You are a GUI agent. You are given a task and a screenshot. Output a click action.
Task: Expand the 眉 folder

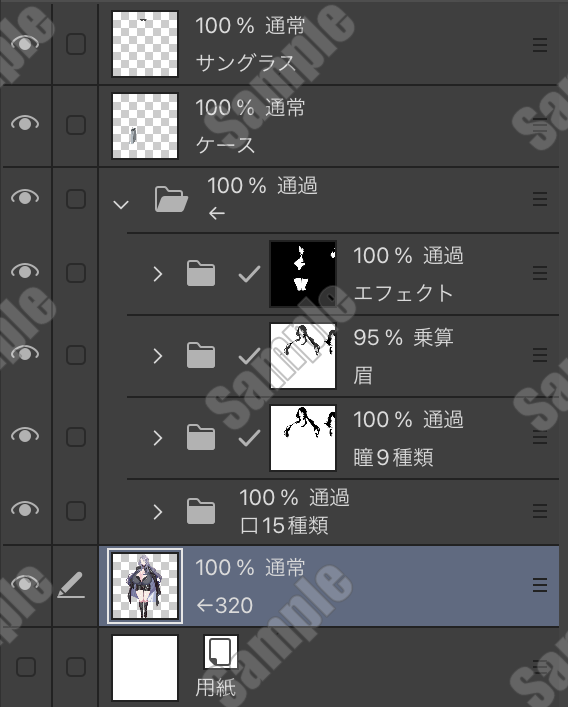(157, 356)
